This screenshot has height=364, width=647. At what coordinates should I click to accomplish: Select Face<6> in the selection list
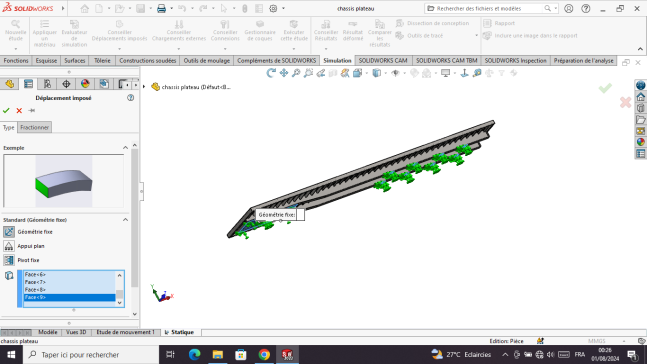[69, 274]
